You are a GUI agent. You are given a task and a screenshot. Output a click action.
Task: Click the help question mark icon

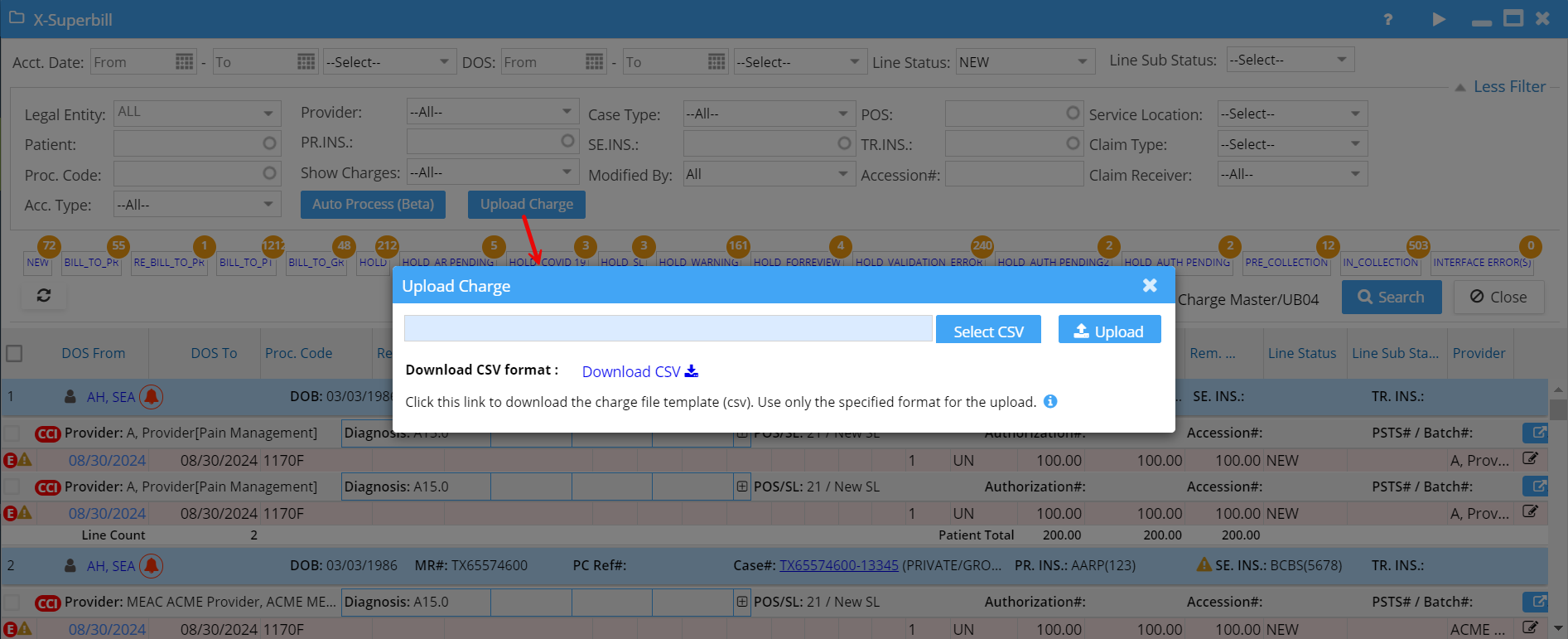1388,19
